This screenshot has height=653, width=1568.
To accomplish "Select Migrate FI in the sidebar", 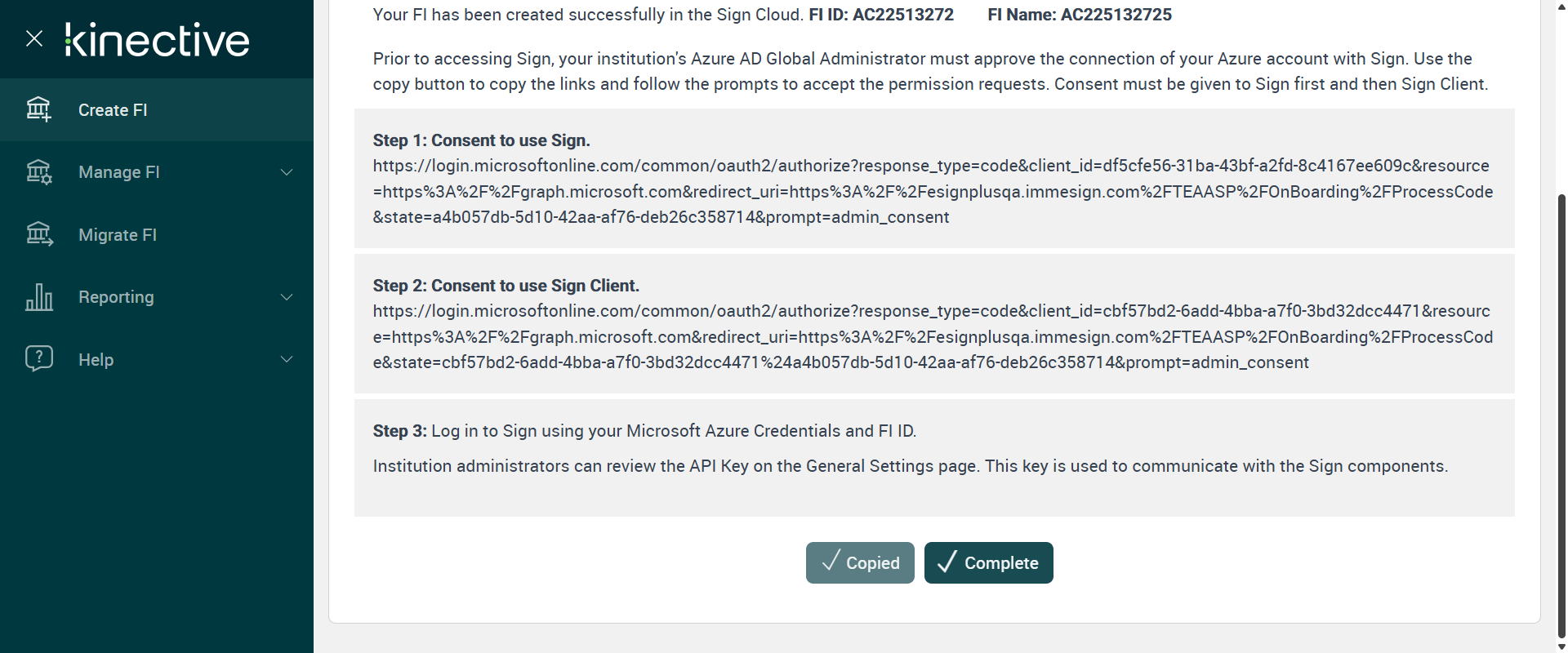I will (x=118, y=235).
